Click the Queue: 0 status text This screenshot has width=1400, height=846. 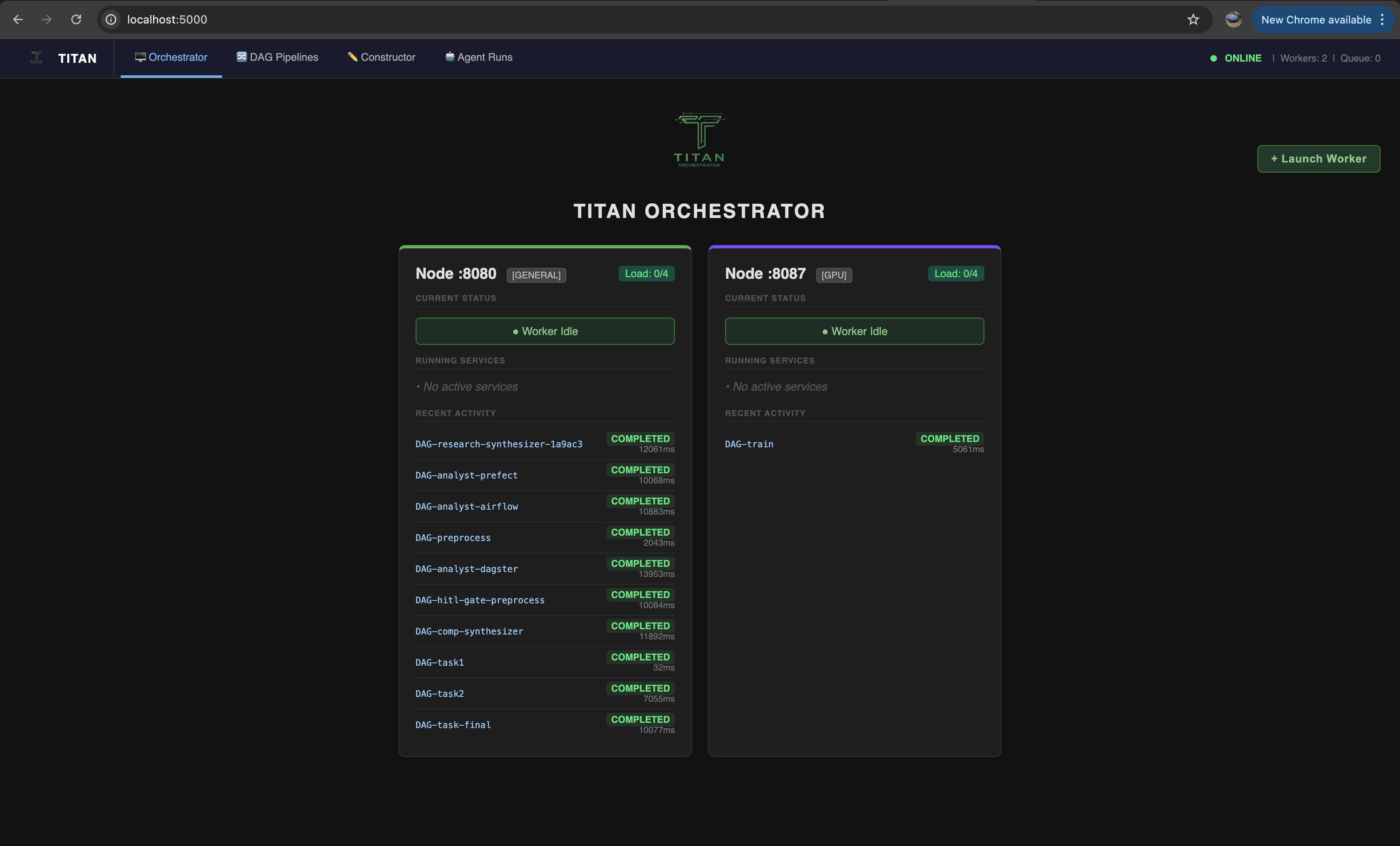1360,58
